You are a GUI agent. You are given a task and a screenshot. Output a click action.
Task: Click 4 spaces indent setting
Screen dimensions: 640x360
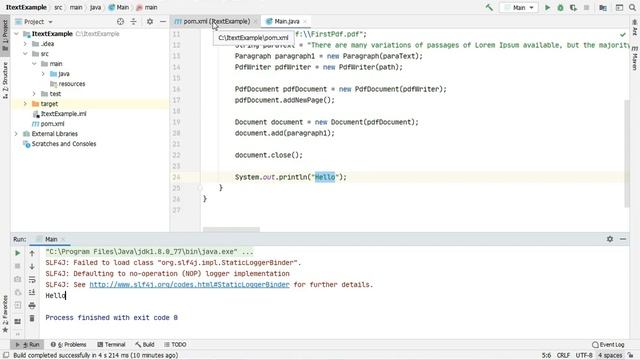pyautogui.click(x=610, y=356)
